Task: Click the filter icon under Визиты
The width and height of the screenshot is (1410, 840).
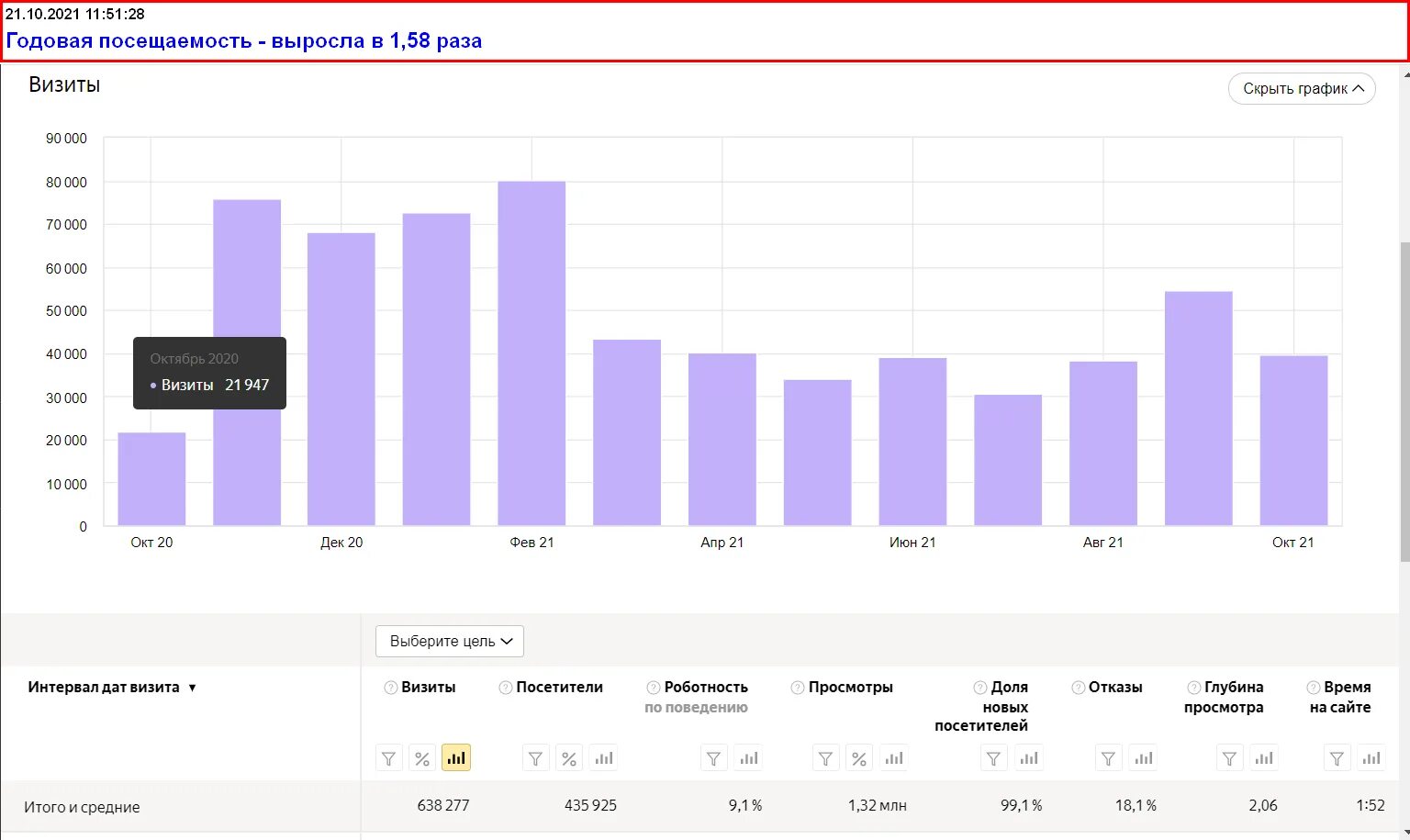Action: [389, 758]
